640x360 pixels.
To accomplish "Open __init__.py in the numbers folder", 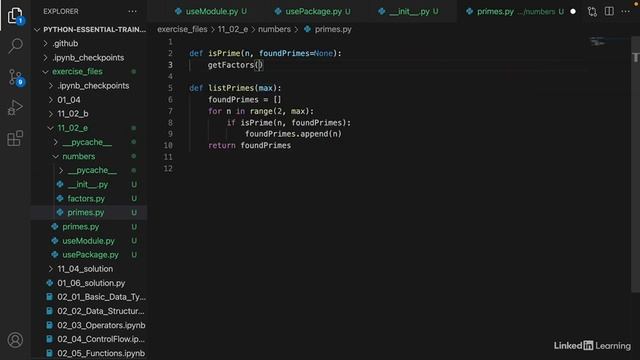I will (x=89, y=184).
